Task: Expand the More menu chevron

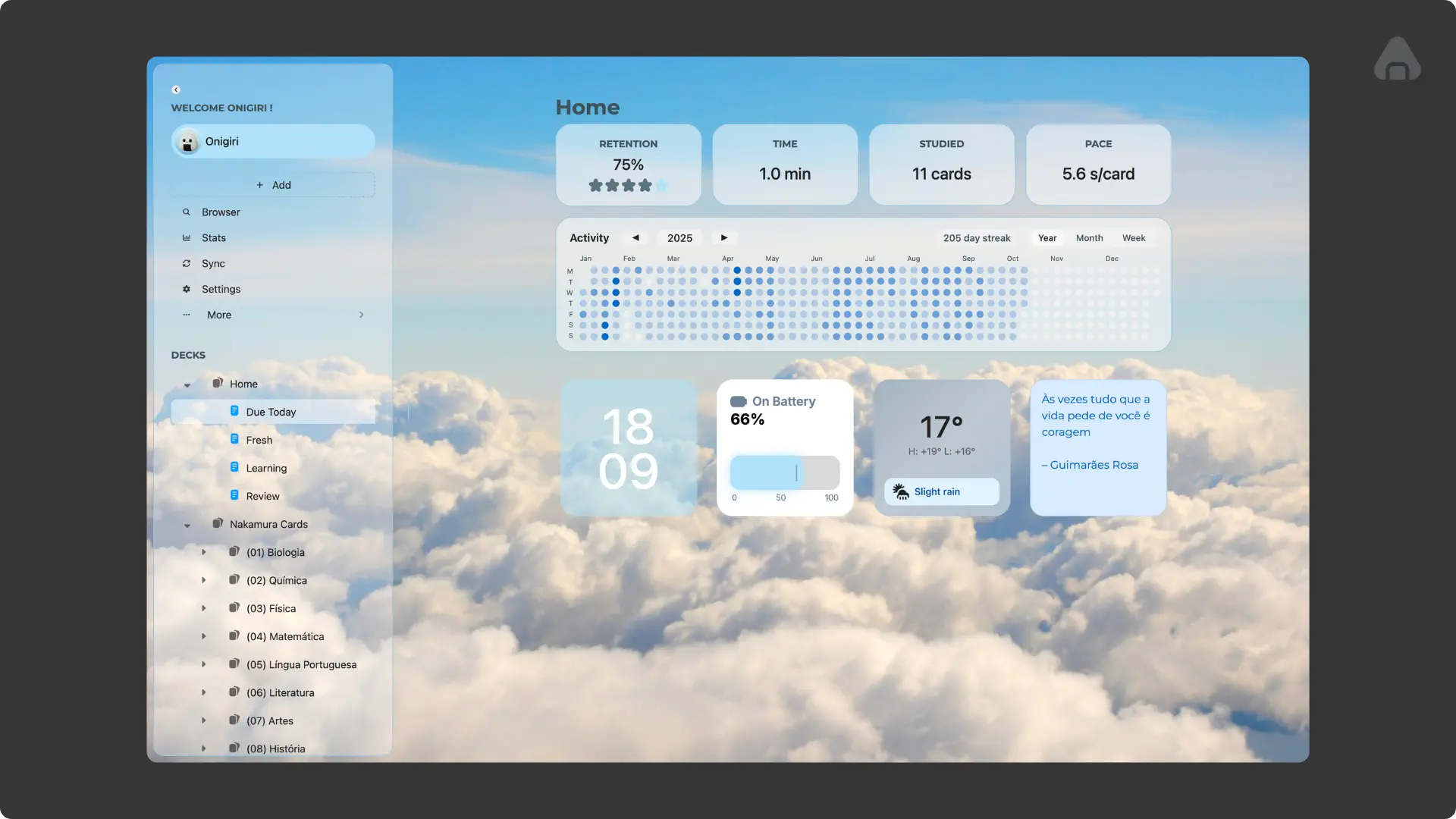Action: pyautogui.click(x=362, y=315)
